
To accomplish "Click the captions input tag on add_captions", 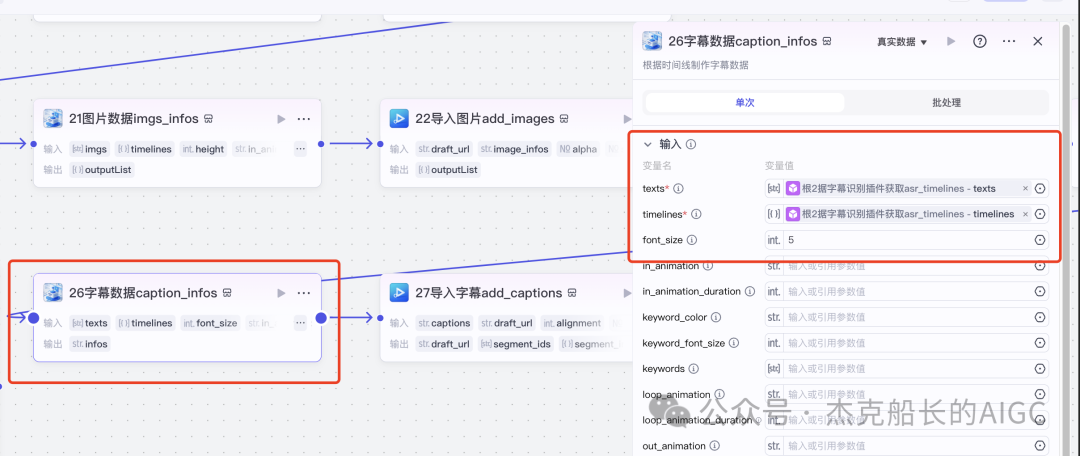I will [x=445, y=322].
